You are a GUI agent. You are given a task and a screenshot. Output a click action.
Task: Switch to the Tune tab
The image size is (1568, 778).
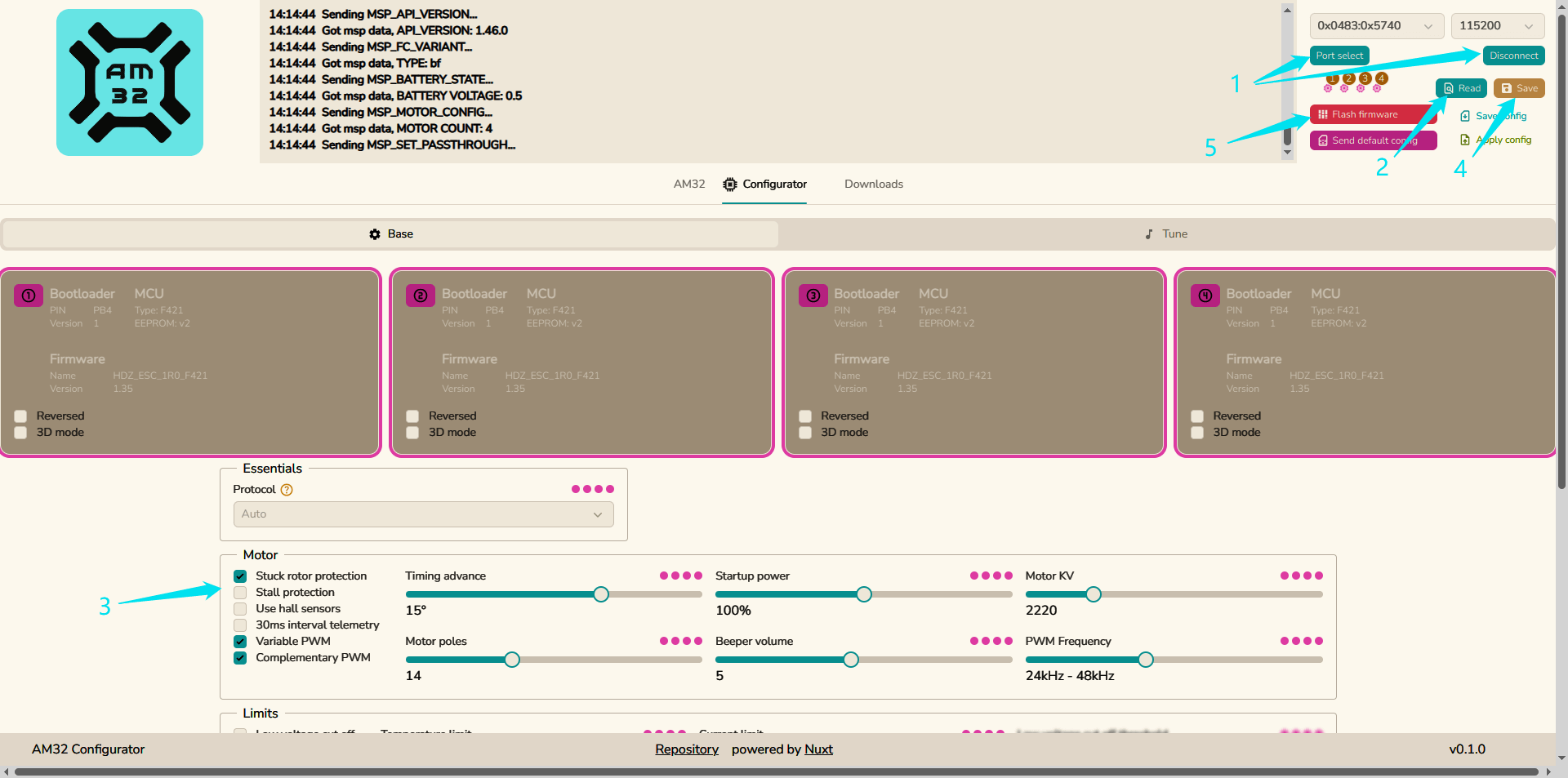1166,234
